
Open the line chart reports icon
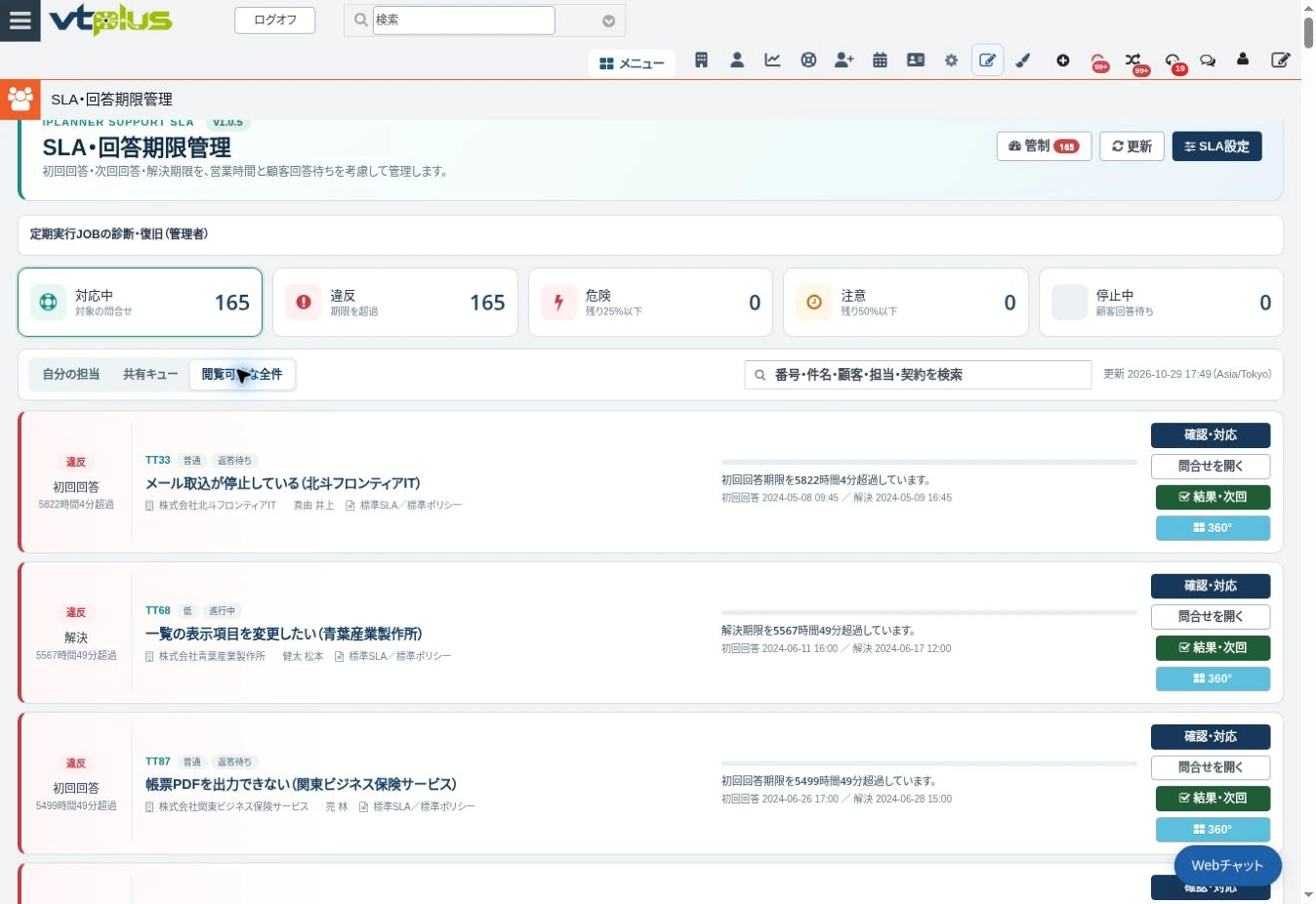[772, 61]
